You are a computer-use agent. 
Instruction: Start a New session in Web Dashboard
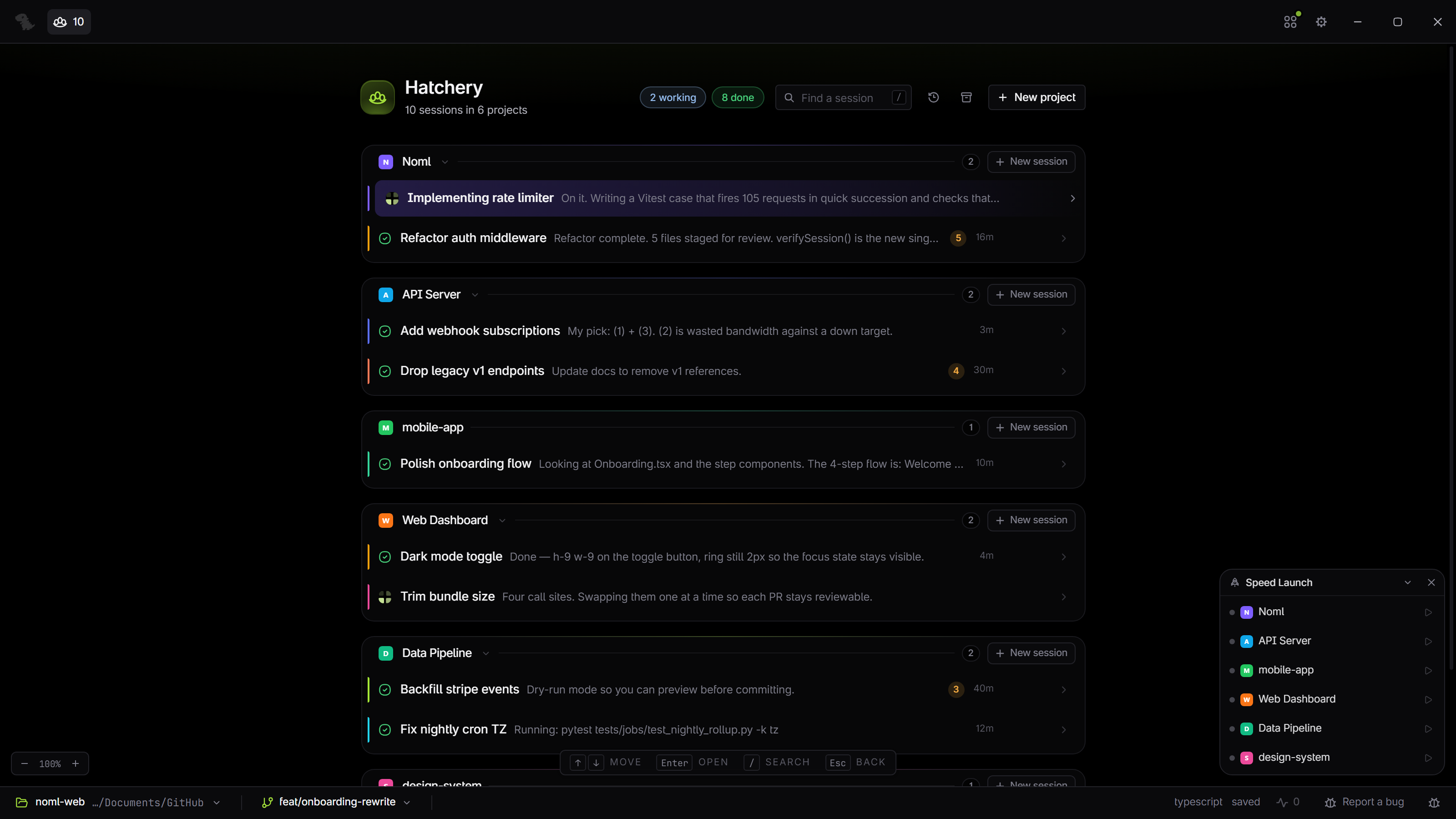pos(1031,520)
